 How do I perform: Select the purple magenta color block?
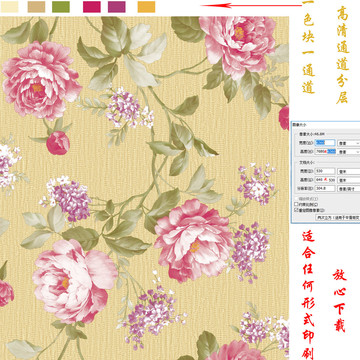click(x=117, y=7)
